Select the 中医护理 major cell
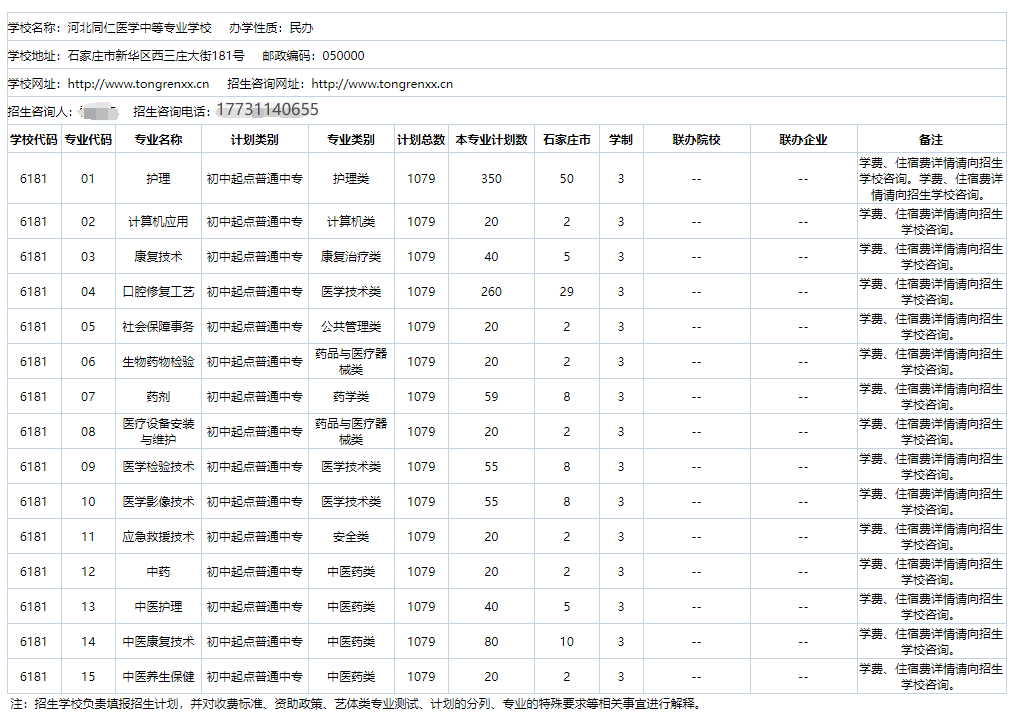Viewport: 1014px width, 720px height. pos(159,606)
